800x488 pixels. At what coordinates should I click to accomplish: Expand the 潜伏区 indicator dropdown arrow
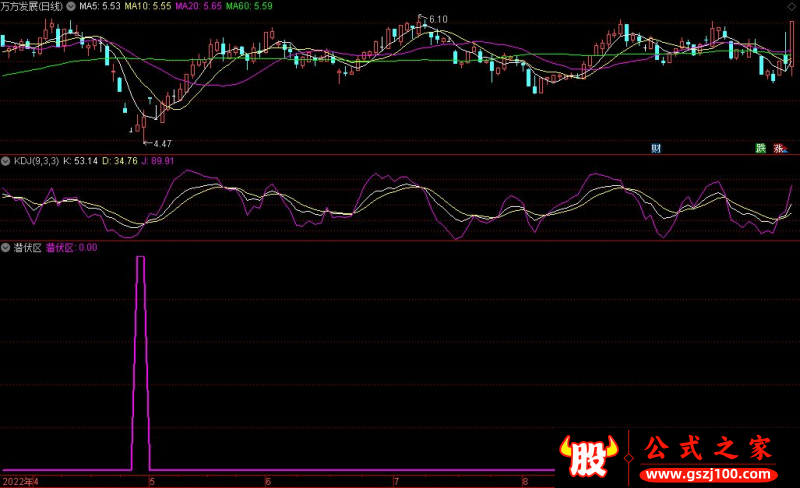6,247
